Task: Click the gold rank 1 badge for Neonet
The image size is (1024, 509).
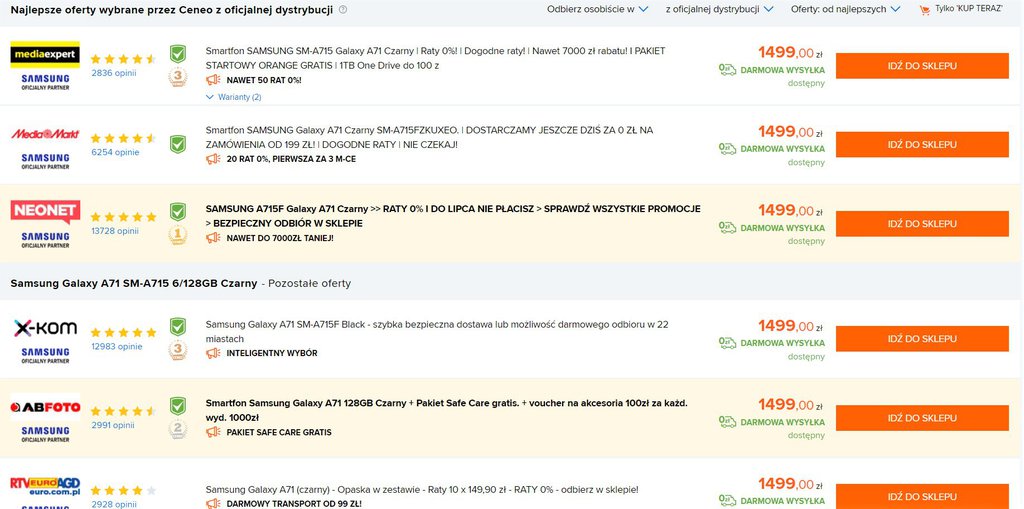Action: [x=177, y=236]
